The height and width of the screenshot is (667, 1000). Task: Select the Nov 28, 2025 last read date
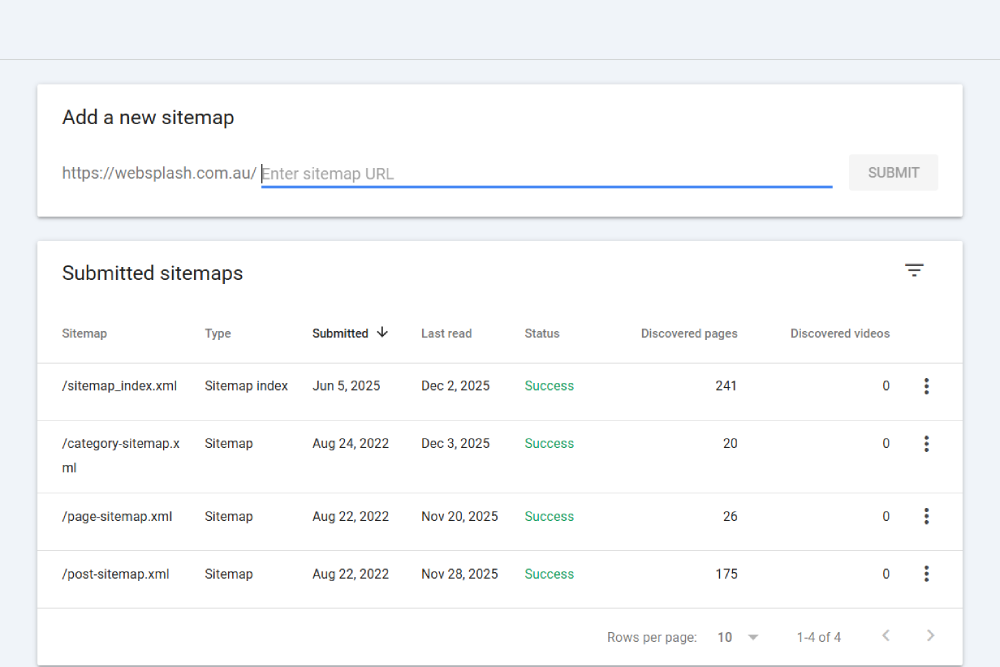[459, 574]
